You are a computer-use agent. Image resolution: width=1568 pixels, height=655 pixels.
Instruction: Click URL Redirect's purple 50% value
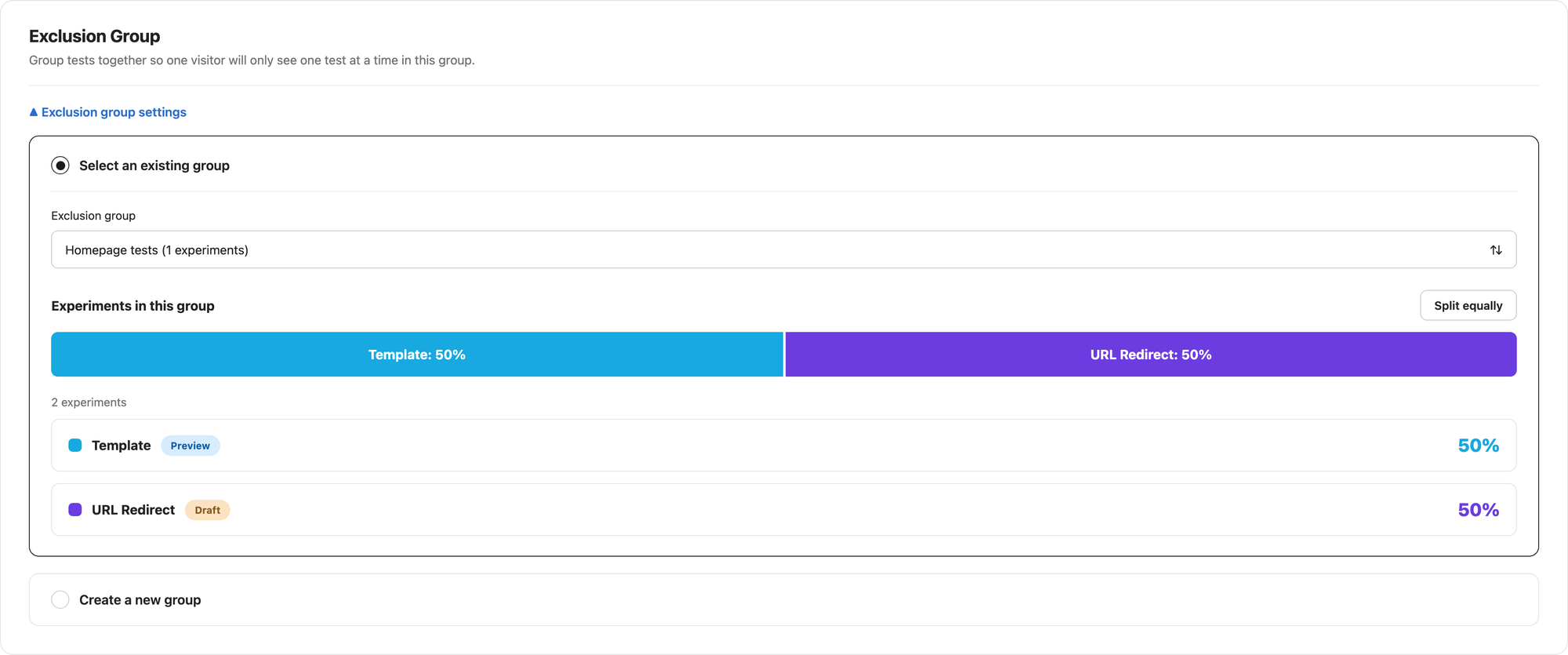pyautogui.click(x=1478, y=510)
